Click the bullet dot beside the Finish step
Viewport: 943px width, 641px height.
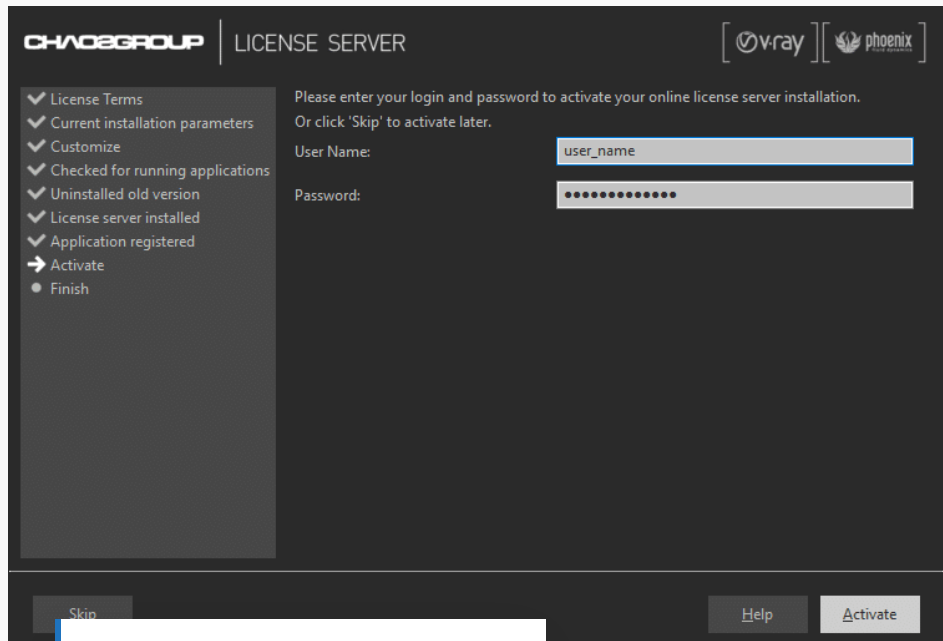[36, 288]
